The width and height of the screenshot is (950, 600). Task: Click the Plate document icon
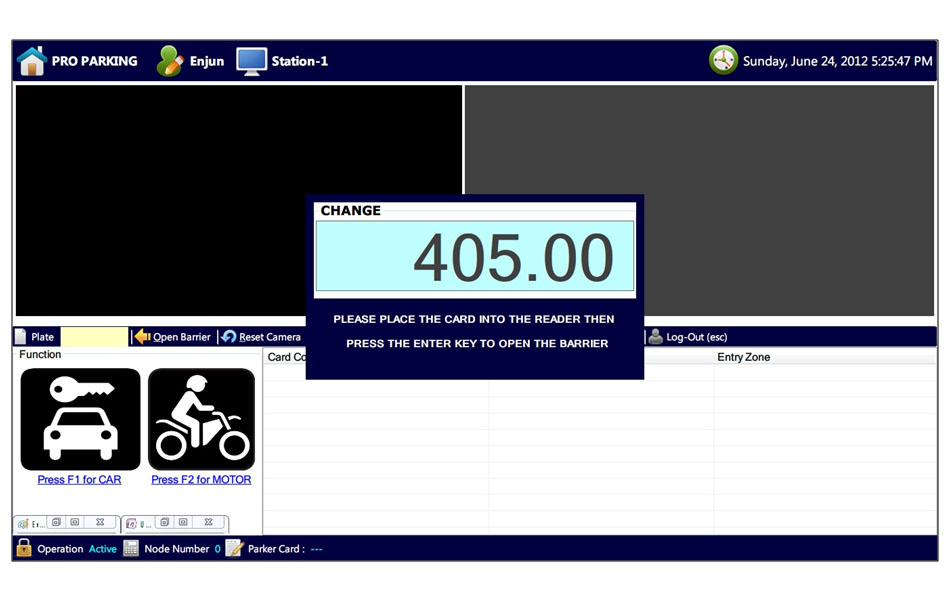pos(22,337)
